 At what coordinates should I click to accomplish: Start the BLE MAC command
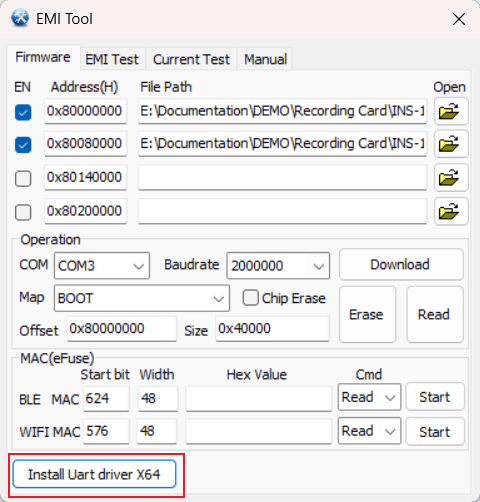[435, 397]
